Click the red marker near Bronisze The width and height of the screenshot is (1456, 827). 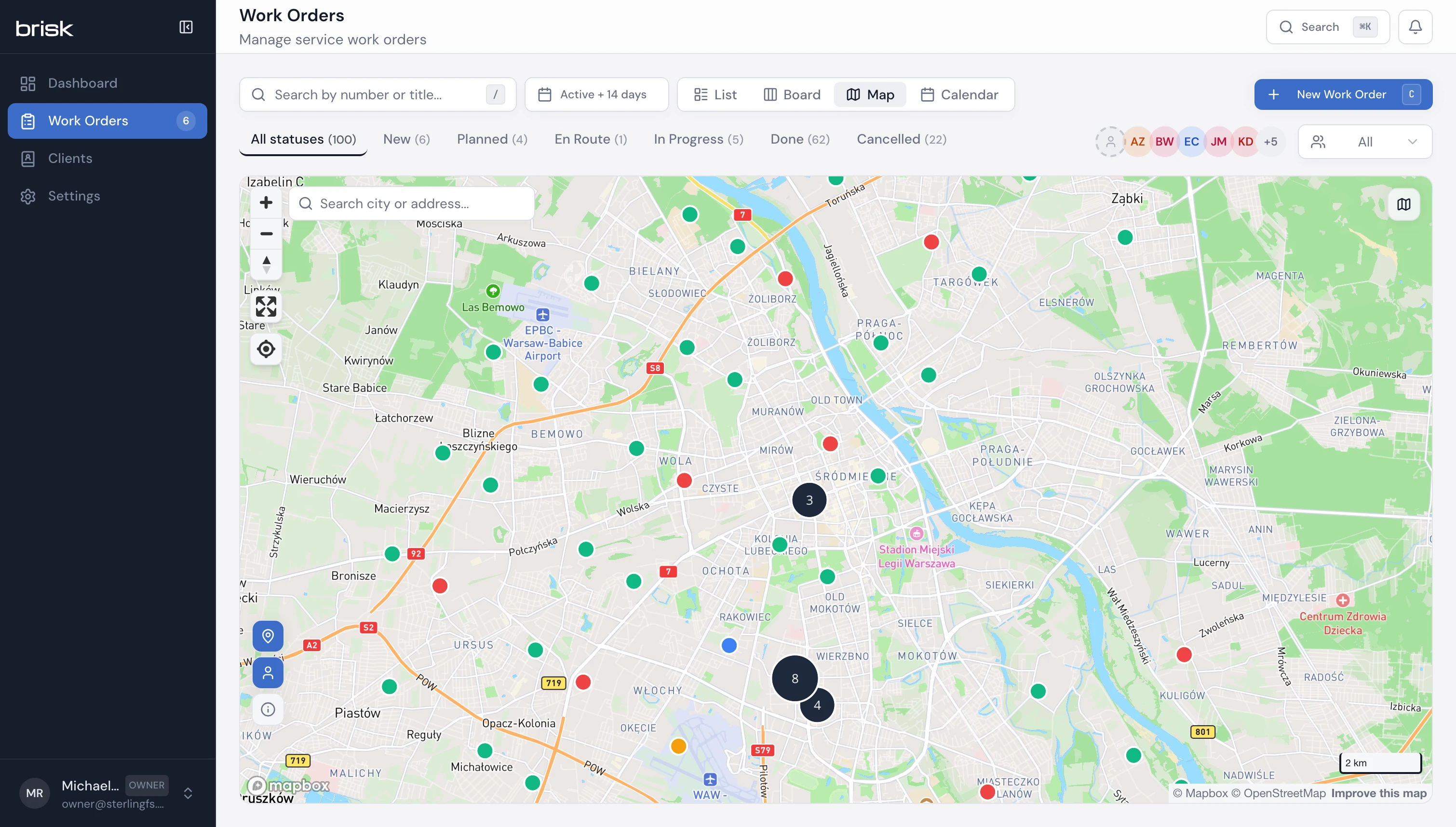point(440,586)
